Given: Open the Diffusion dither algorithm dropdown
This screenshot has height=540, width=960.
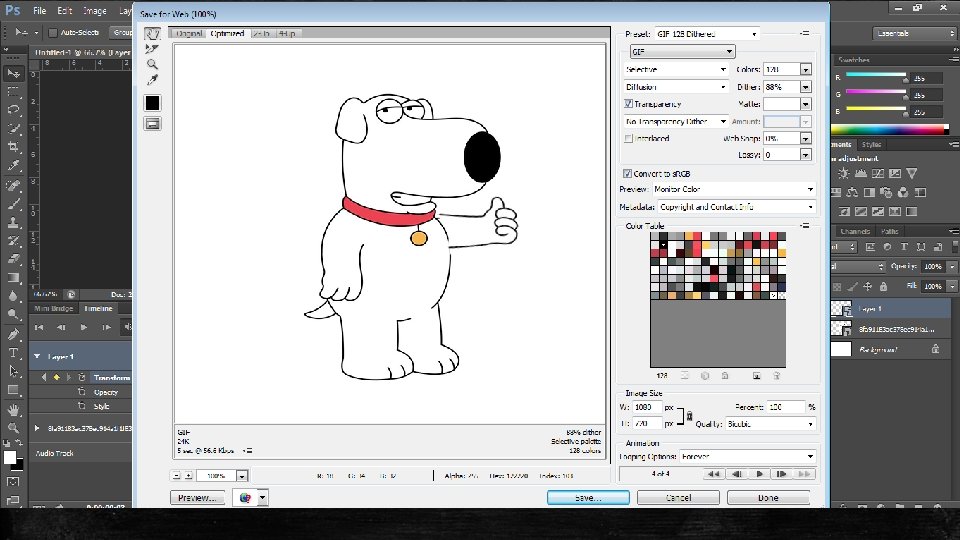Looking at the screenshot, I should [x=676, y=87].
